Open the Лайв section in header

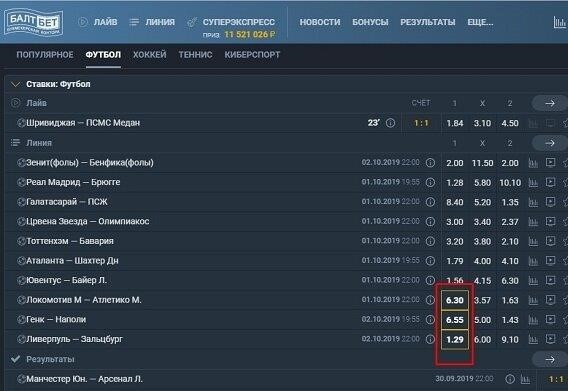[98, 22]
